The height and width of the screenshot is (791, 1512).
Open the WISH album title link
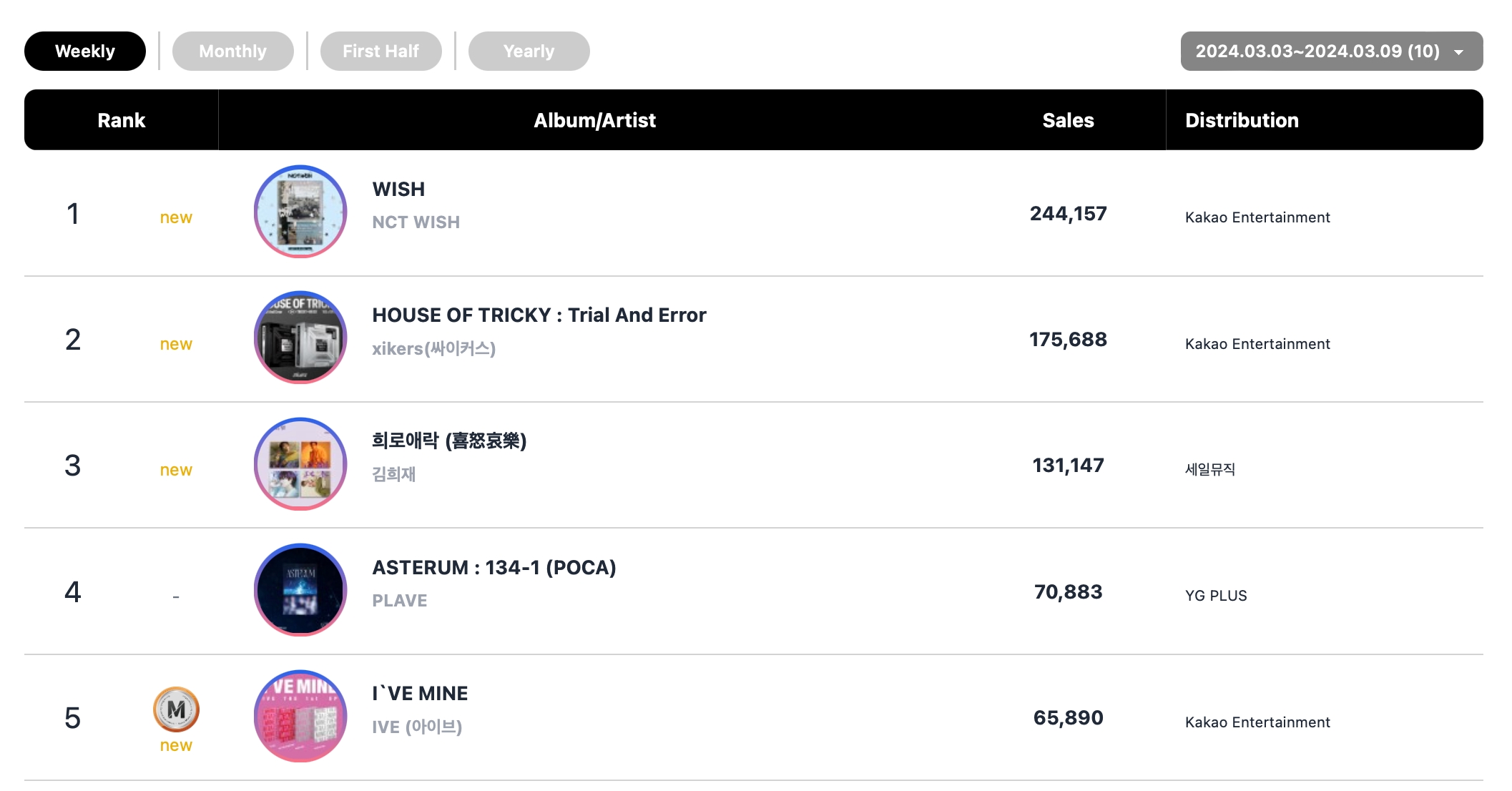coord(398,190)
